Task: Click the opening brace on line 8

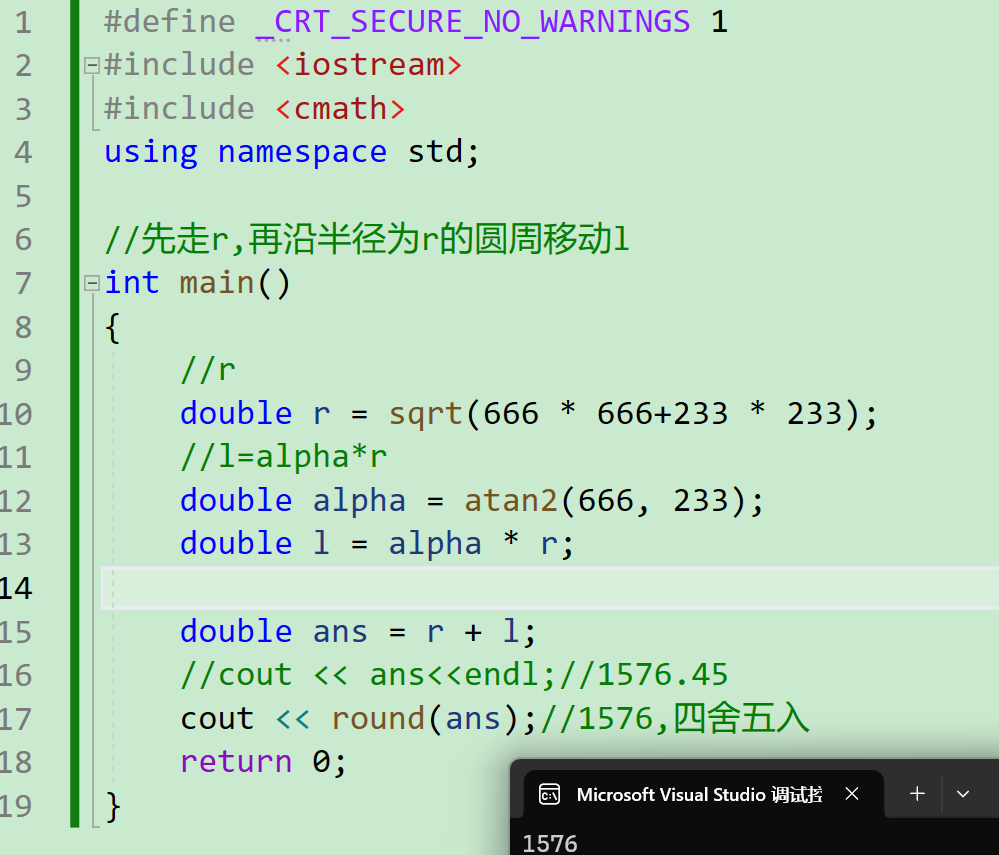Action: coord(113,327)
